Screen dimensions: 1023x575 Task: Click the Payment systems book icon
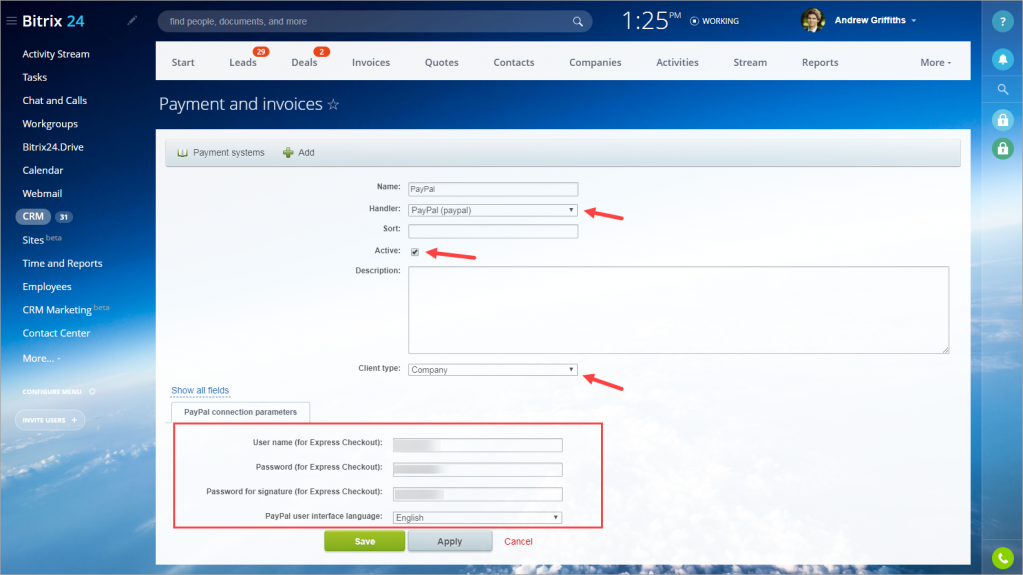(183, 153)
